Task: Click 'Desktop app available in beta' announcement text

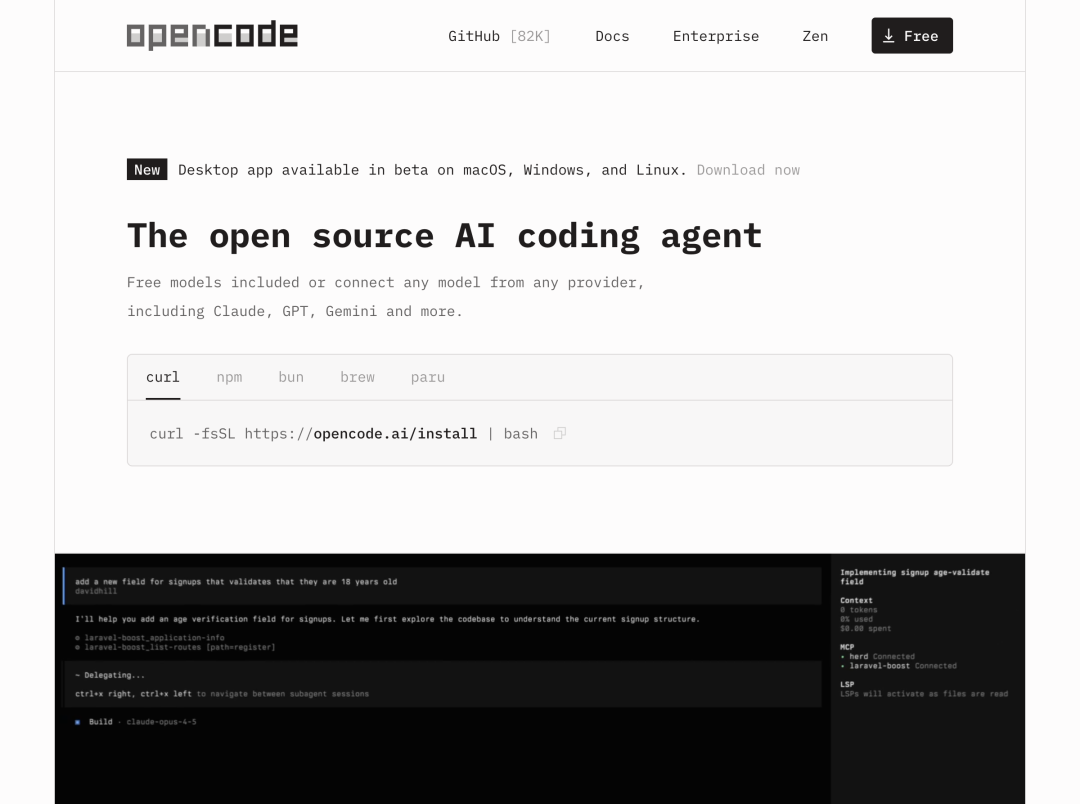Action: [432, 170]
